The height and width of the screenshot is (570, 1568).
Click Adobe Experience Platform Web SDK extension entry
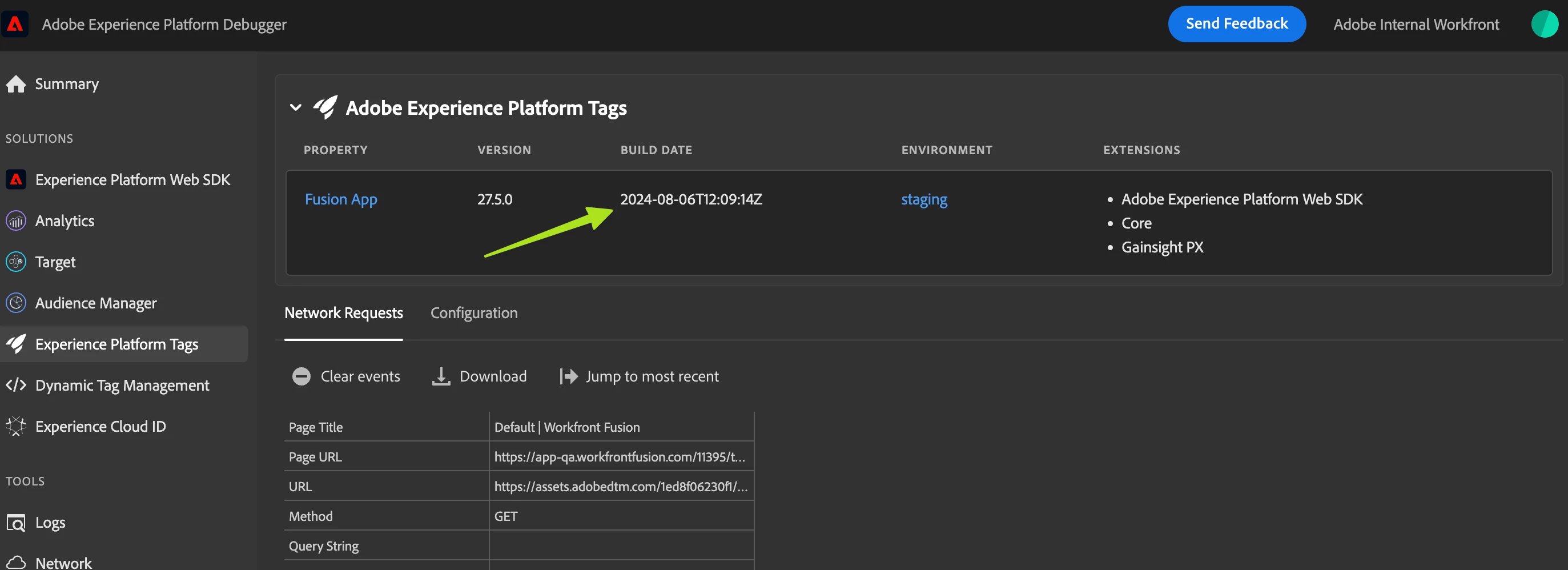point(1241,199)
